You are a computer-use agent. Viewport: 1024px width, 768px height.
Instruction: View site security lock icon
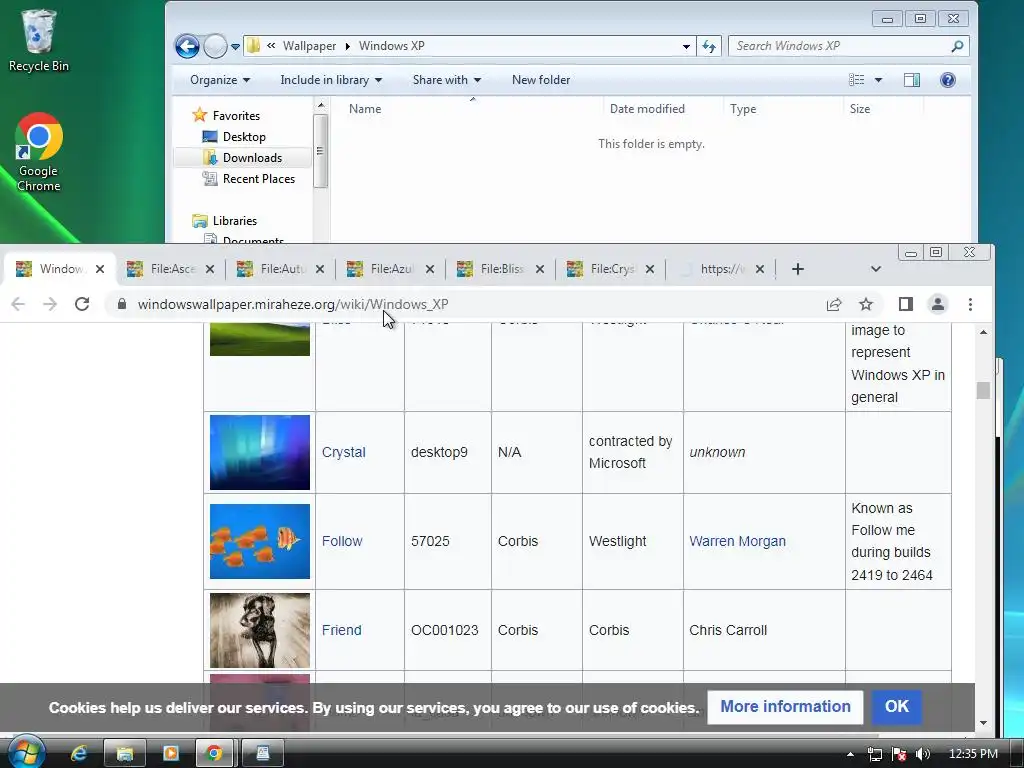121,304
